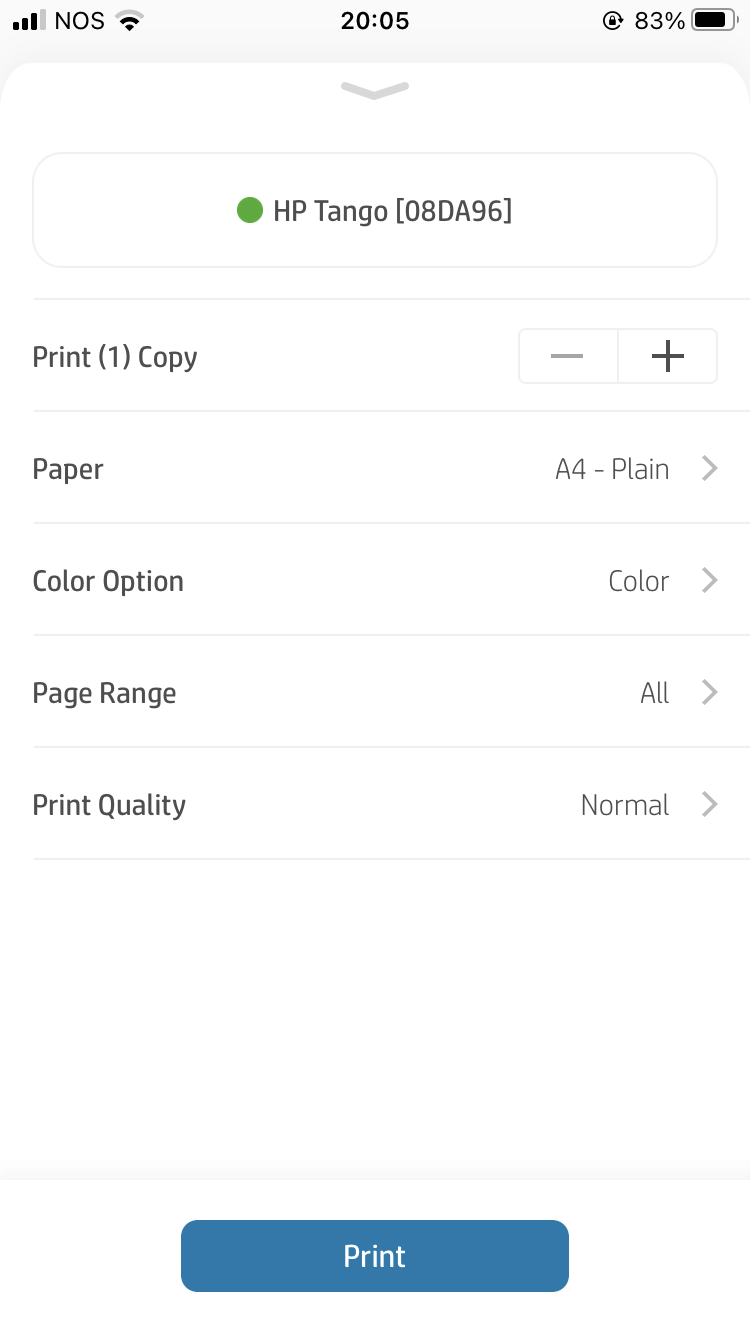Expand Paper options chevron
Screen dimensions: 750x1334
709,468
